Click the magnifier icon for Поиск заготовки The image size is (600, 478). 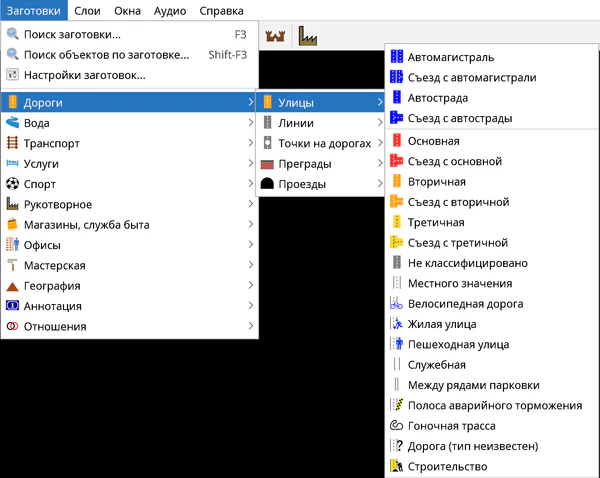click(13, 33)
